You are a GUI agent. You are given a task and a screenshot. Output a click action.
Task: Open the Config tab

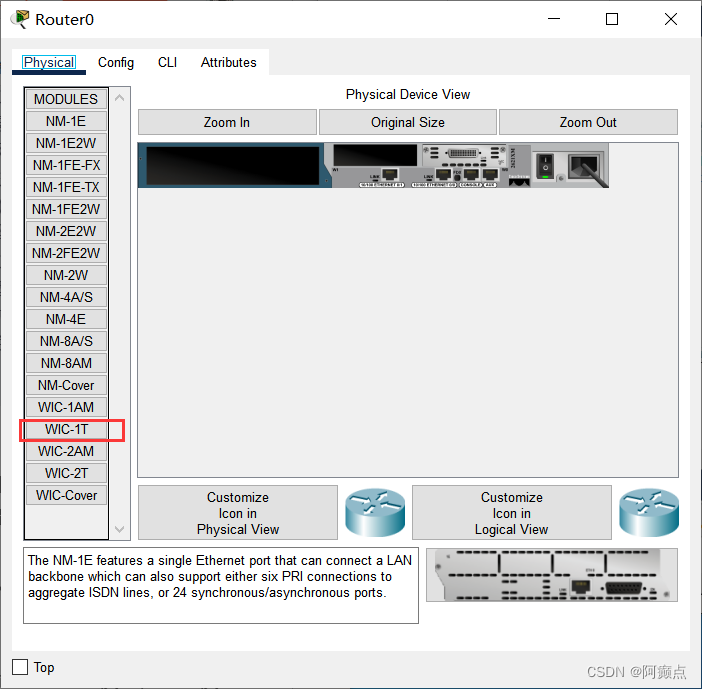tap(116, 62)
